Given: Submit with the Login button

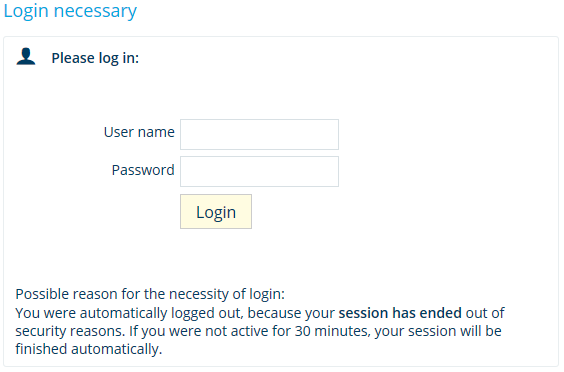Looking at the screenshot, I should pyautogui.click(x=216, y=212).
